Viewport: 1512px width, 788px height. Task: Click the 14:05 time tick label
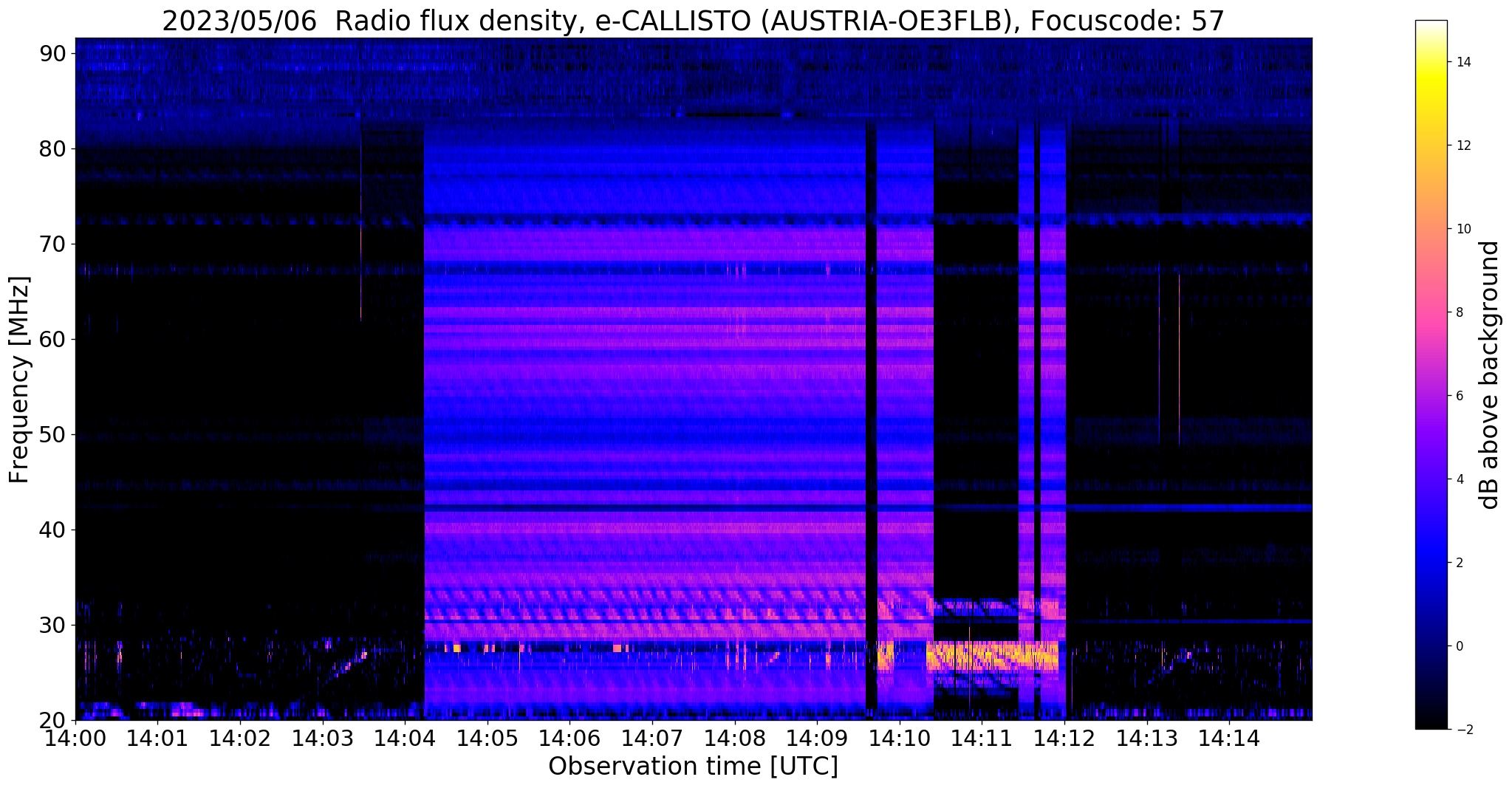point(488,739)
